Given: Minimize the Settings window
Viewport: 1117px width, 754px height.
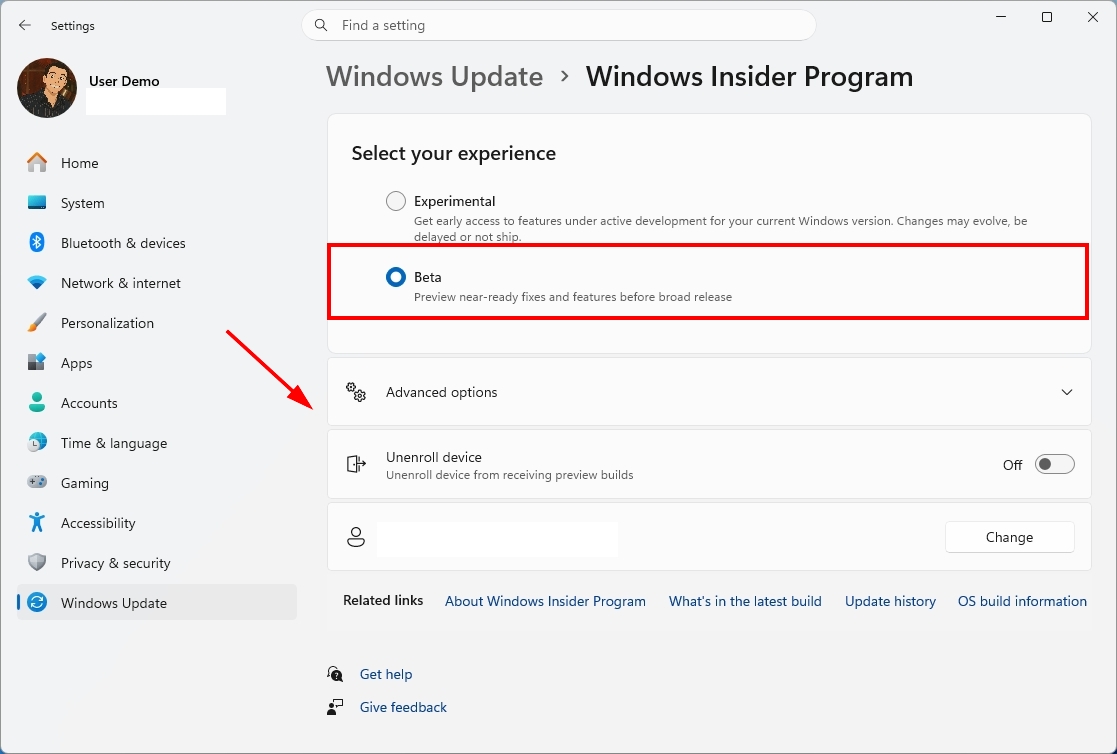Looking at the screenshot, I should [1001, 17].
